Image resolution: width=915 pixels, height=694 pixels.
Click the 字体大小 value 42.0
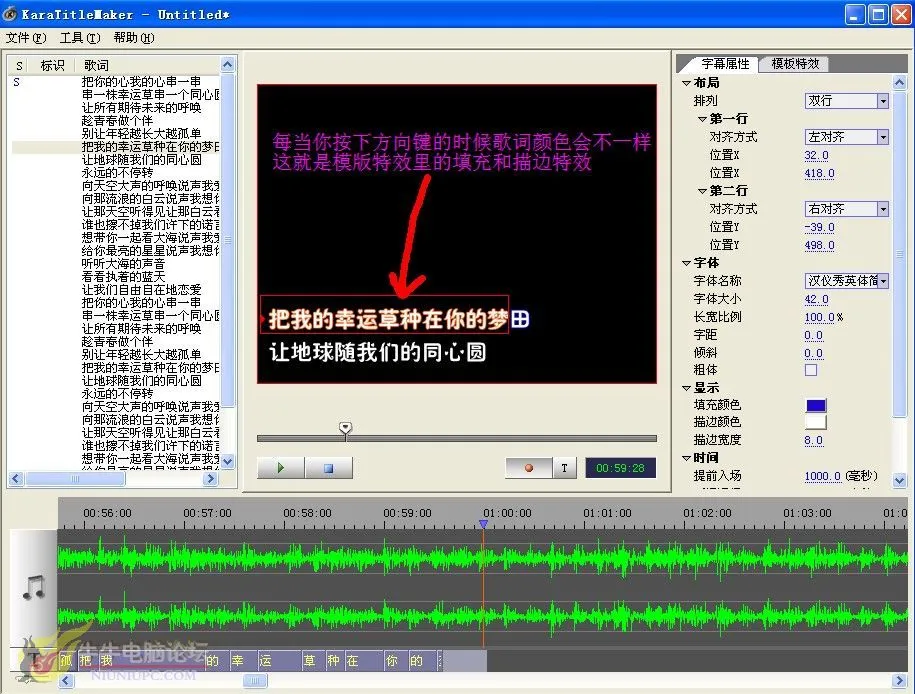816,299
